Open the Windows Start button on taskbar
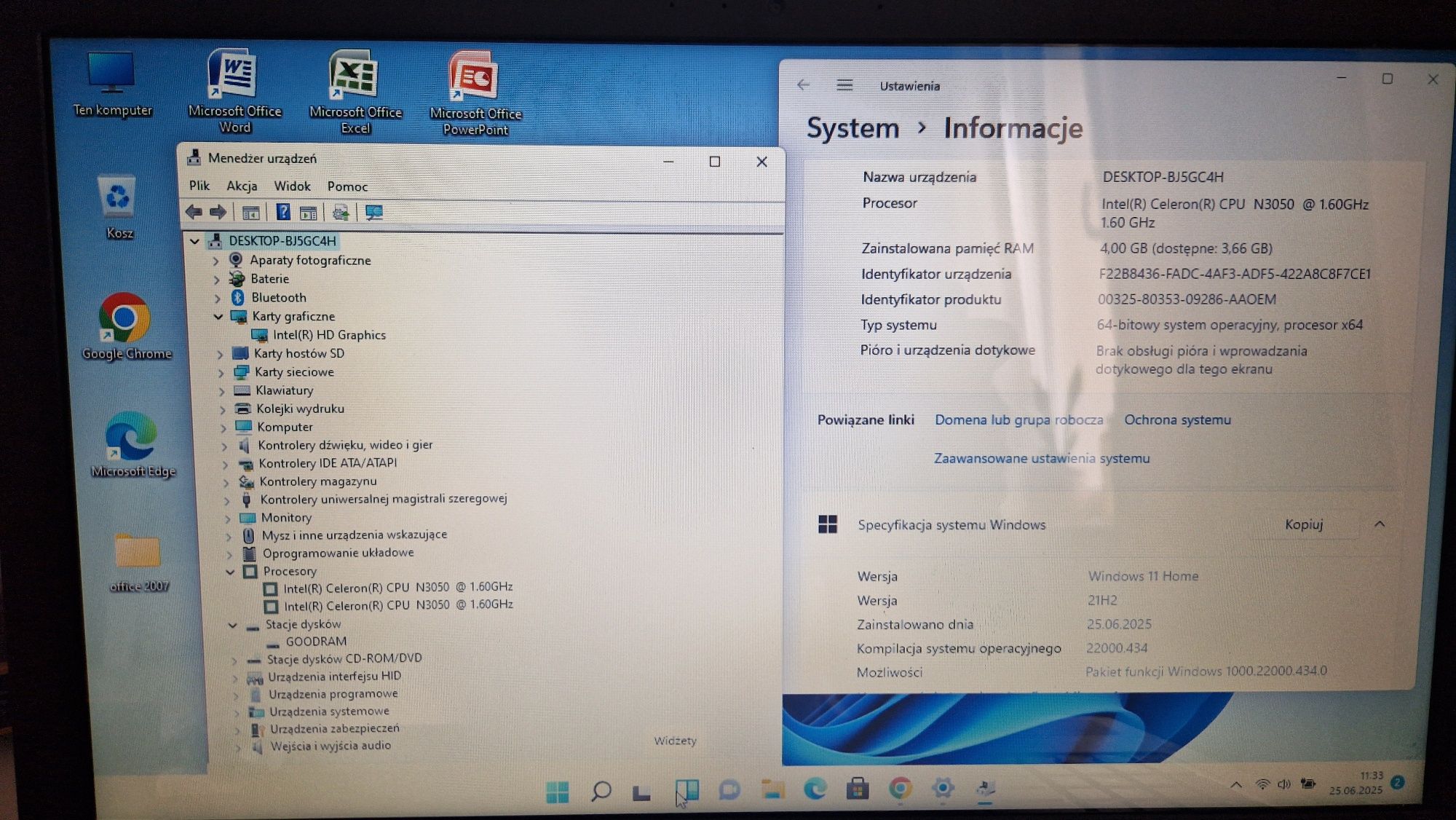This screenshot has height=820, width=1456. pos(558,791)
